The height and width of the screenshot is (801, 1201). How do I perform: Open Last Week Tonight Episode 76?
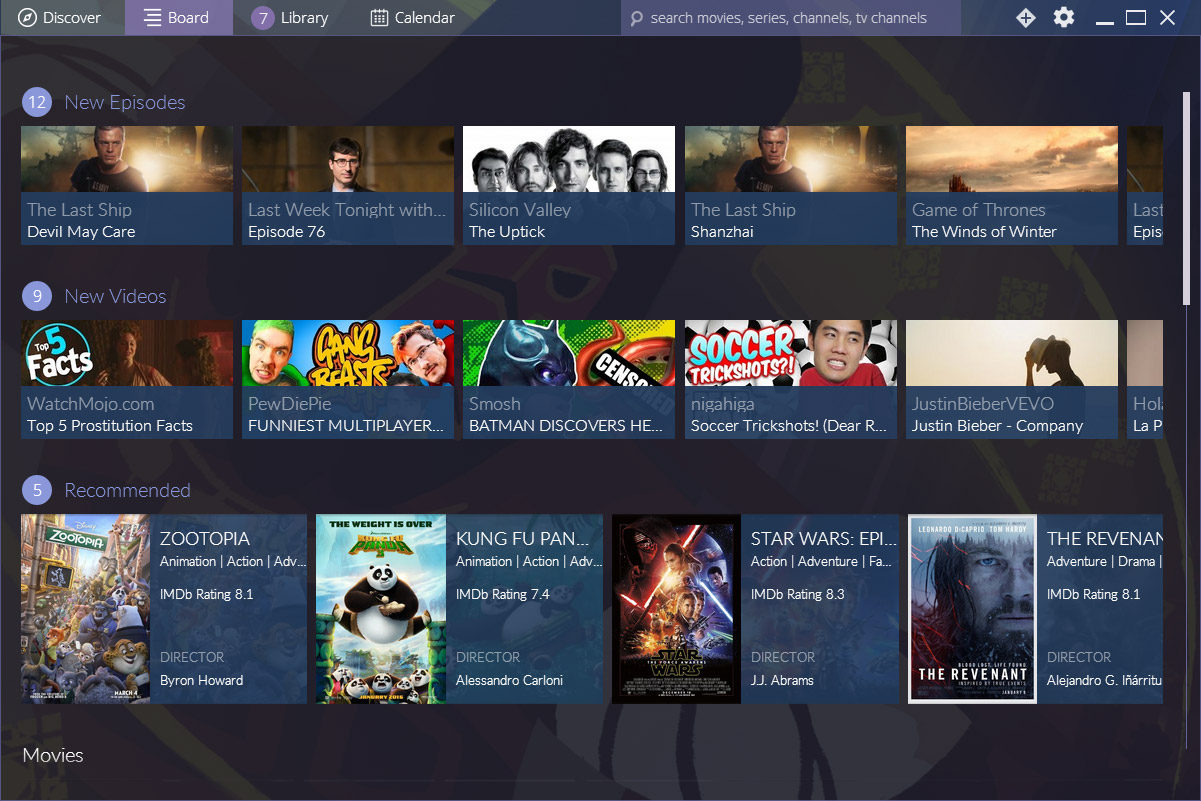pyautogui.click(x=348, y=185)
